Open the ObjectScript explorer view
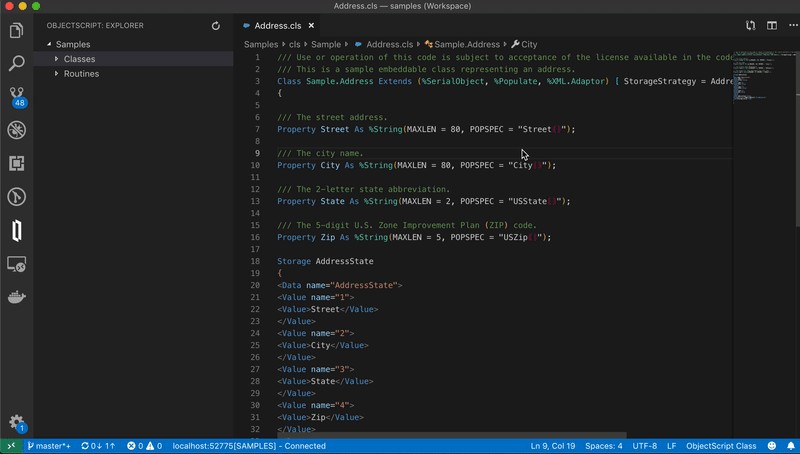 pyautogui.click(x=16, y=231)
